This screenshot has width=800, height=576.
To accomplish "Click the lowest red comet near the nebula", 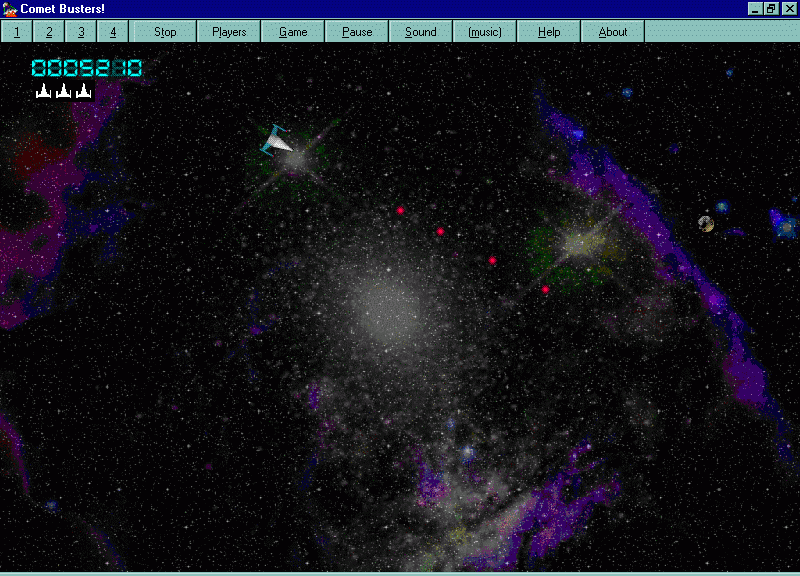I will pos(546,289).
